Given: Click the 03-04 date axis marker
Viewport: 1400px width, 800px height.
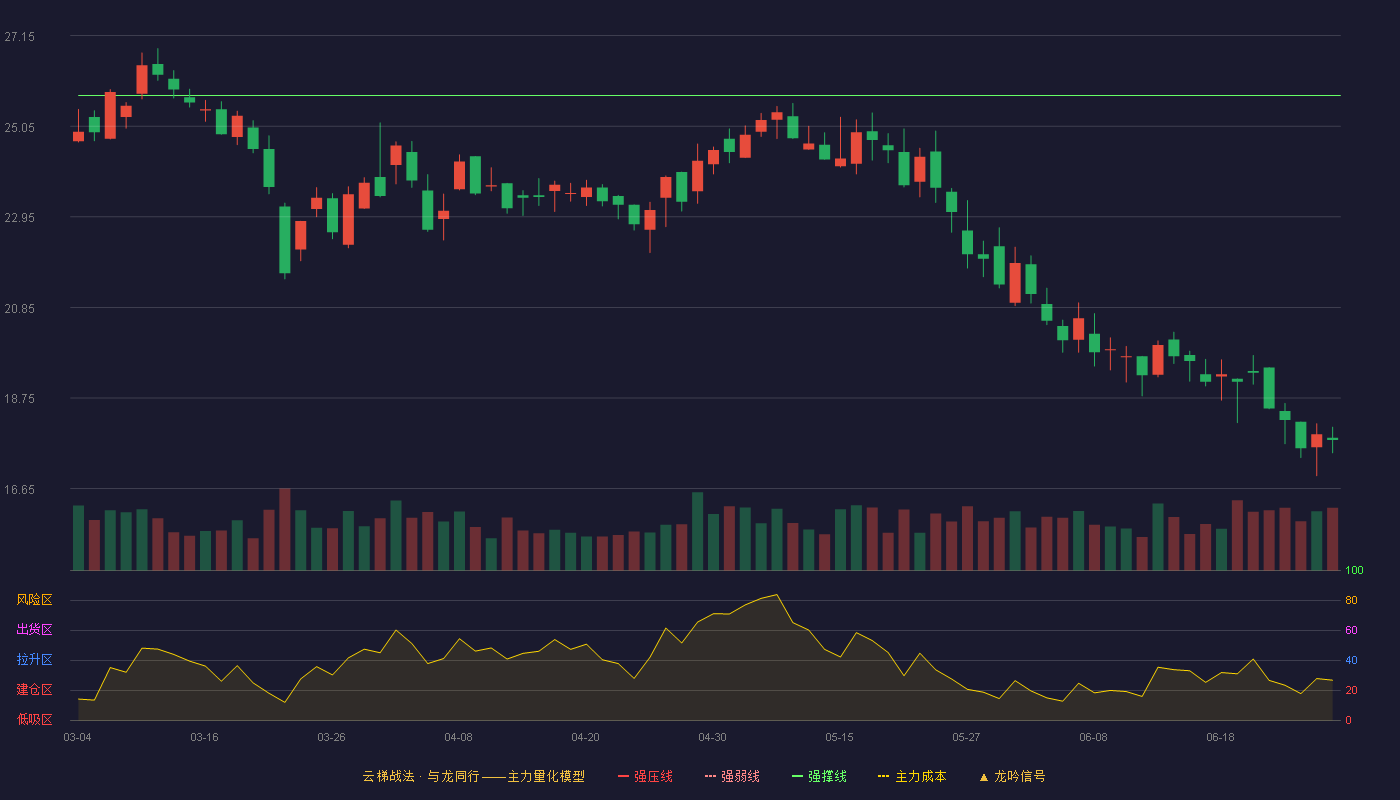Looking at the screenshot, I should pyautogui.click(x=77, y=737).
